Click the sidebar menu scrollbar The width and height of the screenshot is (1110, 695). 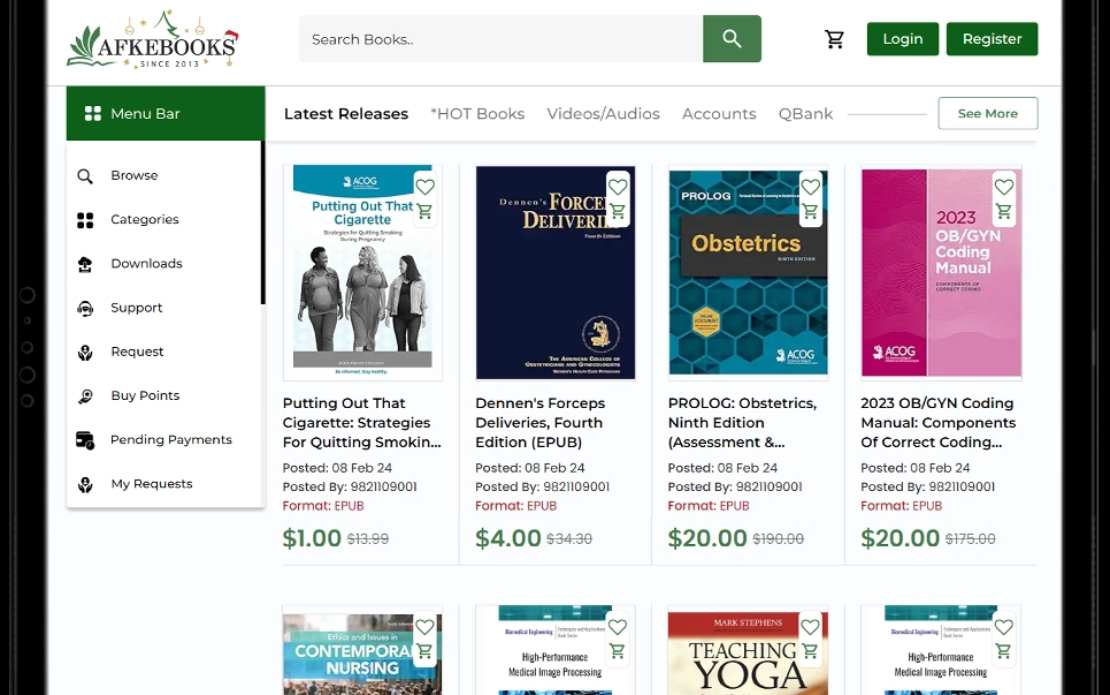[263, 222]
